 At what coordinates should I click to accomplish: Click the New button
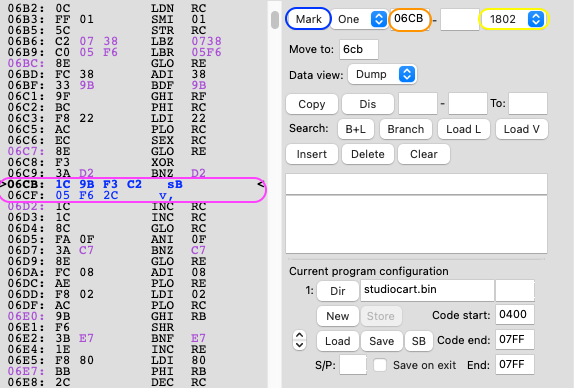point(338,316)
